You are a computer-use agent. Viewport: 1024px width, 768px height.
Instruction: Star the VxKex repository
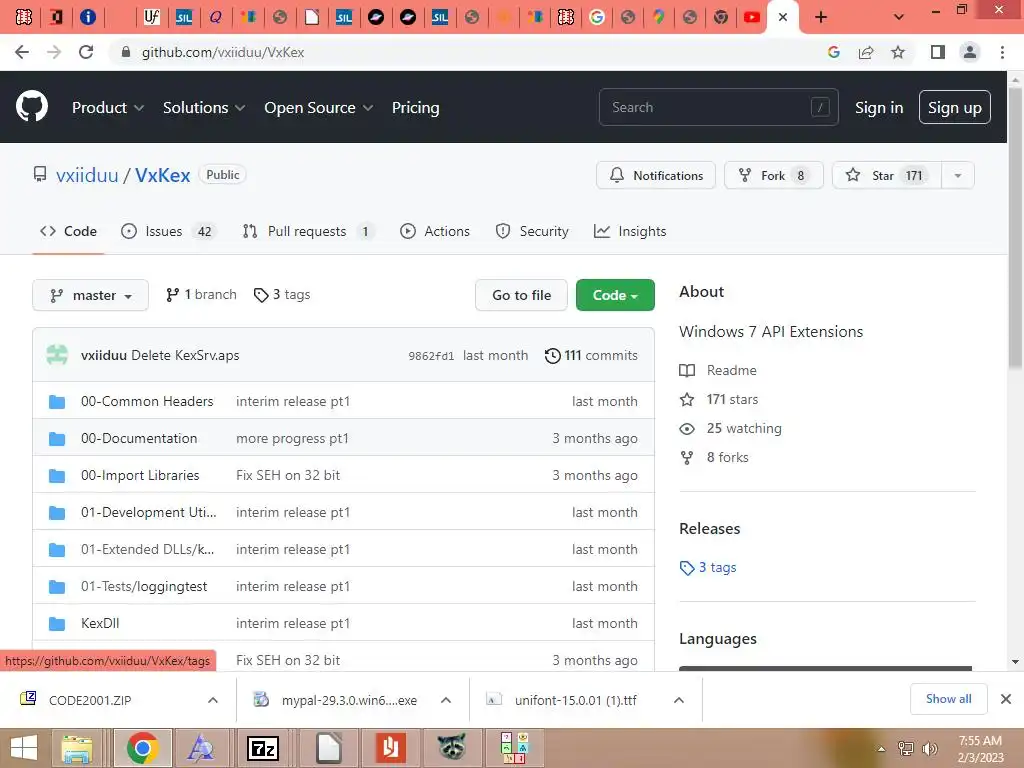click(887, 176)
